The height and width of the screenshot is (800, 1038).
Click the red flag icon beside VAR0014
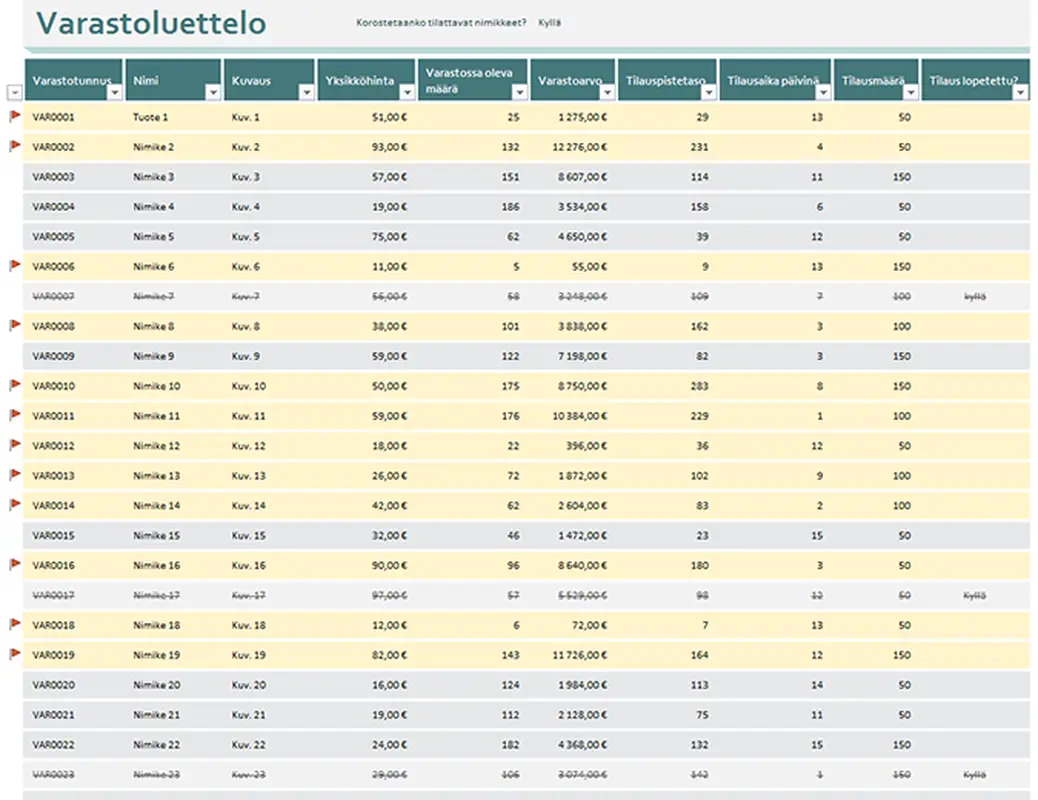15,505
